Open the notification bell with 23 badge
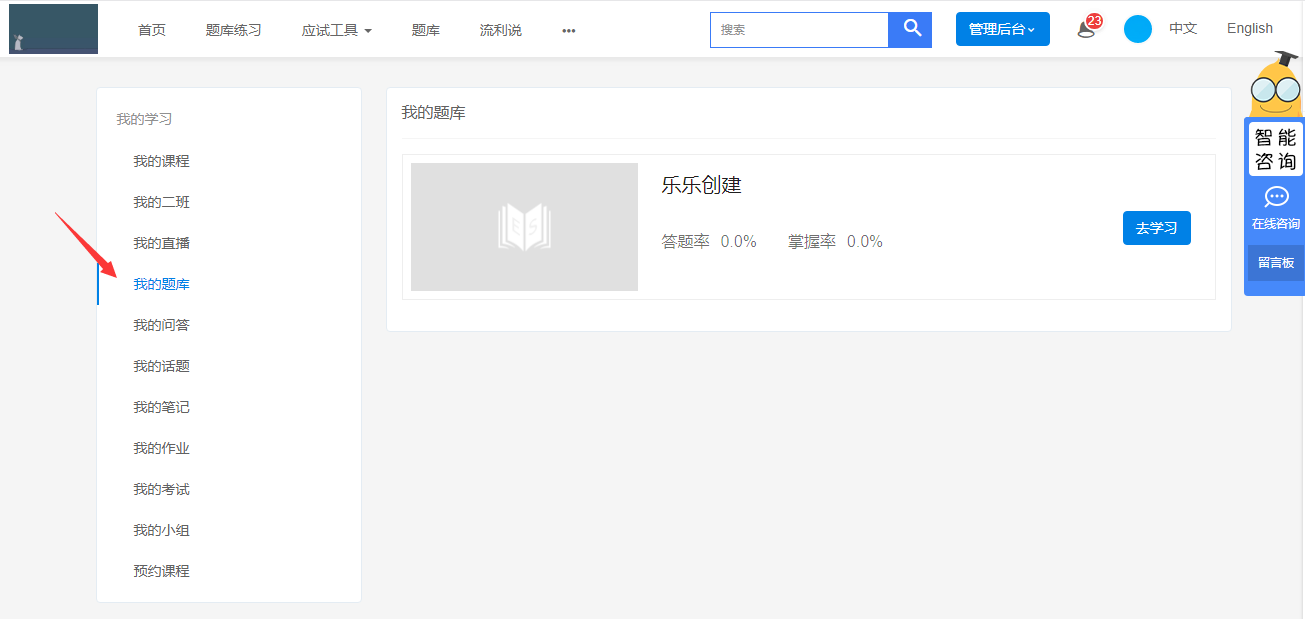 tap(1087, 28)
